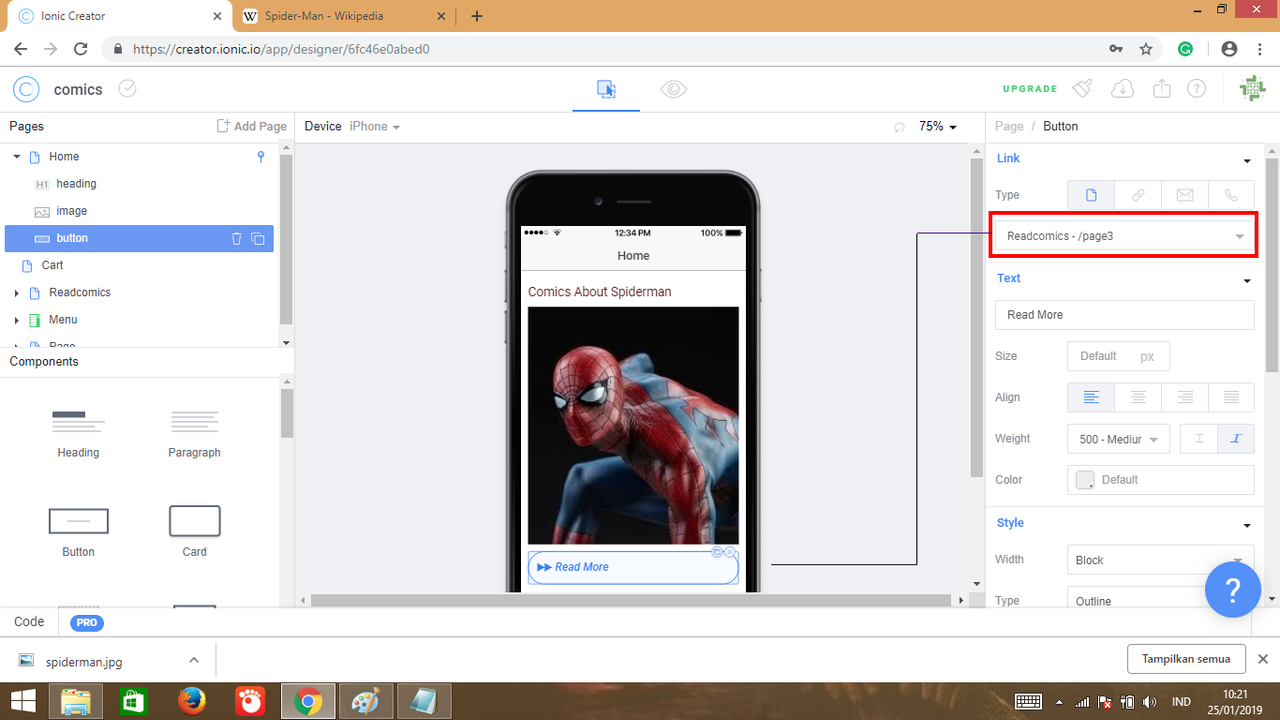Click Tampilkan semua in downloads bar

[x=1186, y=659]
